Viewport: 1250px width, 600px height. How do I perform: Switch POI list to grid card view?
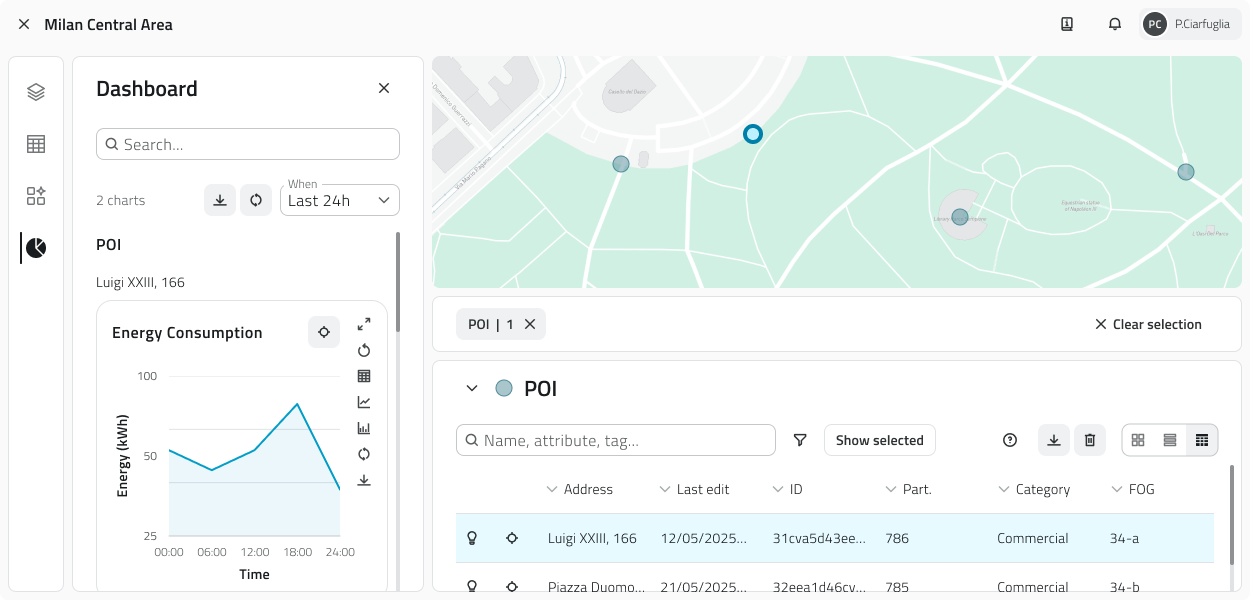pyautogui.click(x=1138, y=440)
